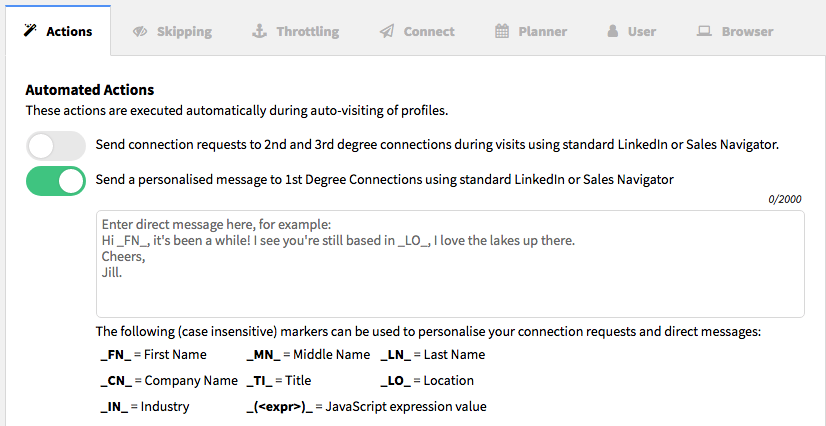Click the magic wand Actions icon

click(31, 31)
